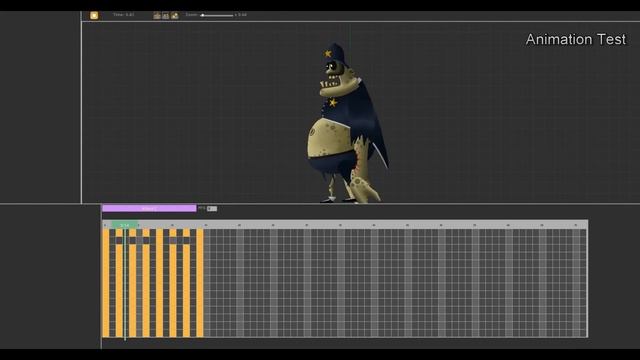The height and width of the screenshot is (360, 640).
Task: Click the yellow play/stop button in the top toolbar
Action: (94, 16)
